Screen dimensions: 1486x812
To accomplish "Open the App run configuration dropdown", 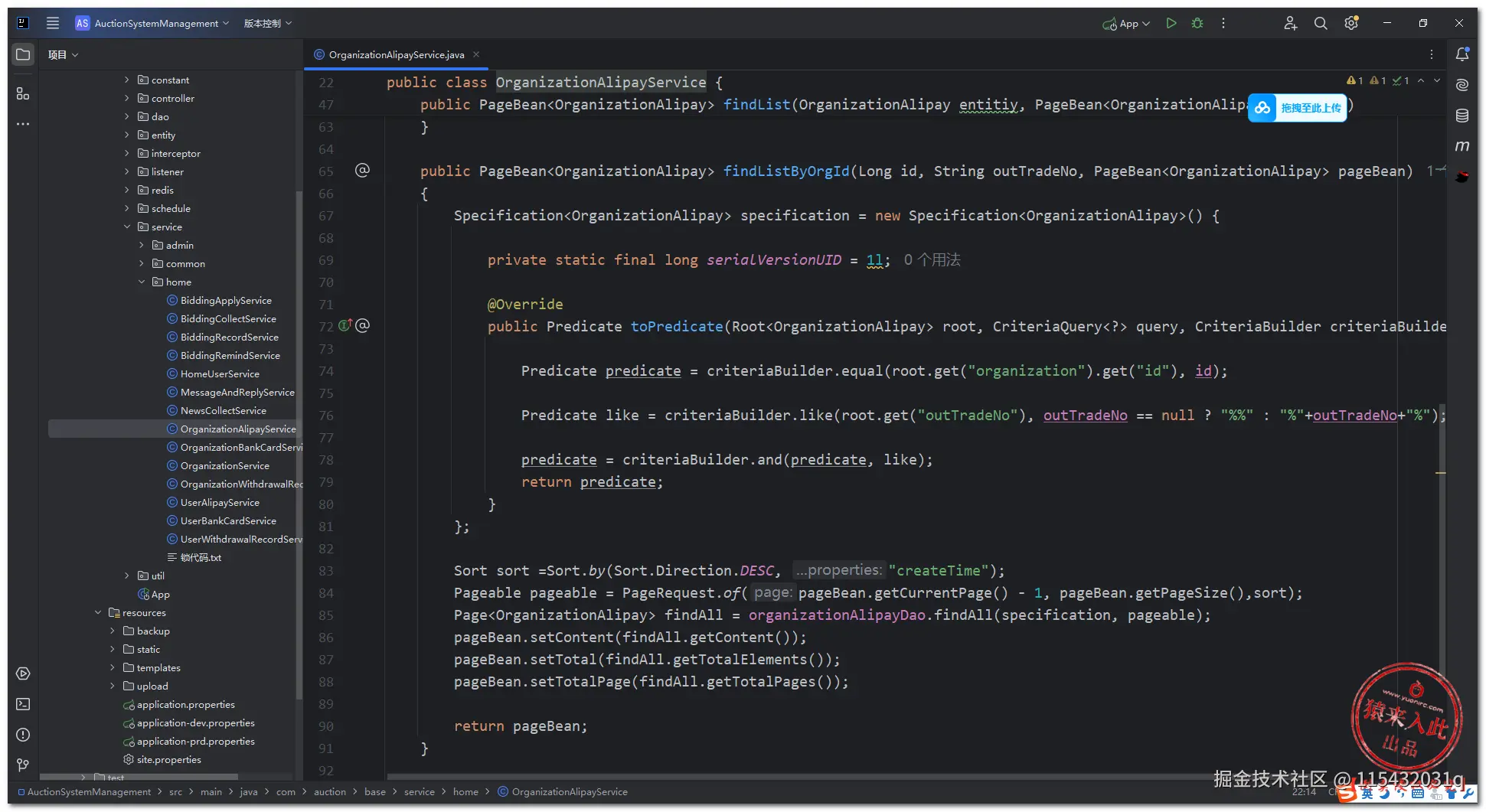I will click(1126, 23).
